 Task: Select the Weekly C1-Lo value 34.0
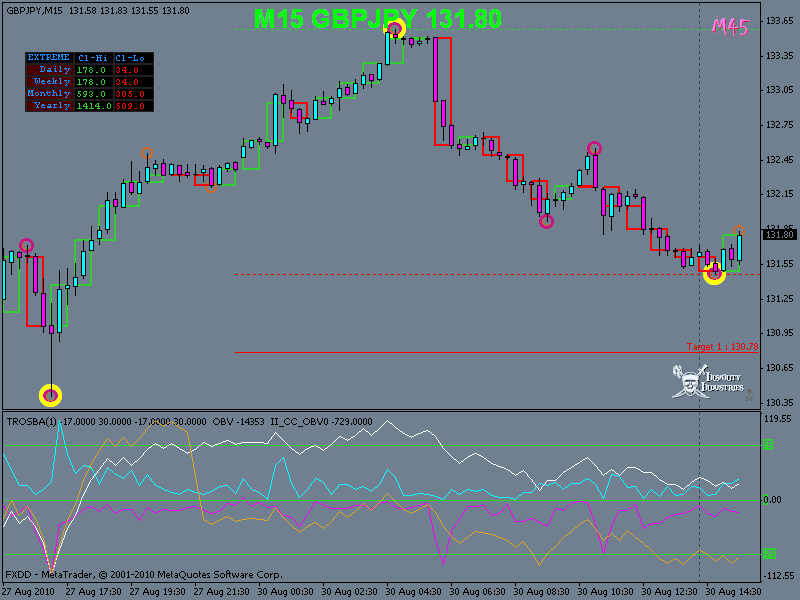(x=127, y=82)
